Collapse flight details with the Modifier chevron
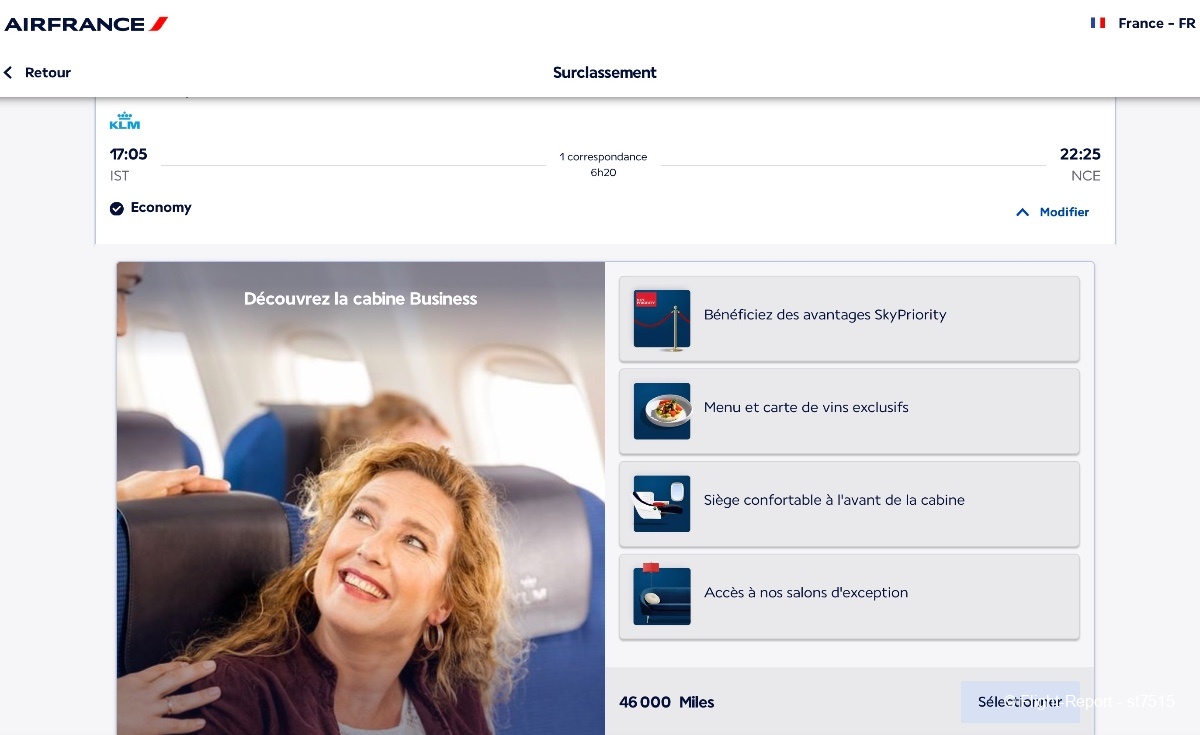Viewport: 1200px width, 735px height. [1022, 212]
